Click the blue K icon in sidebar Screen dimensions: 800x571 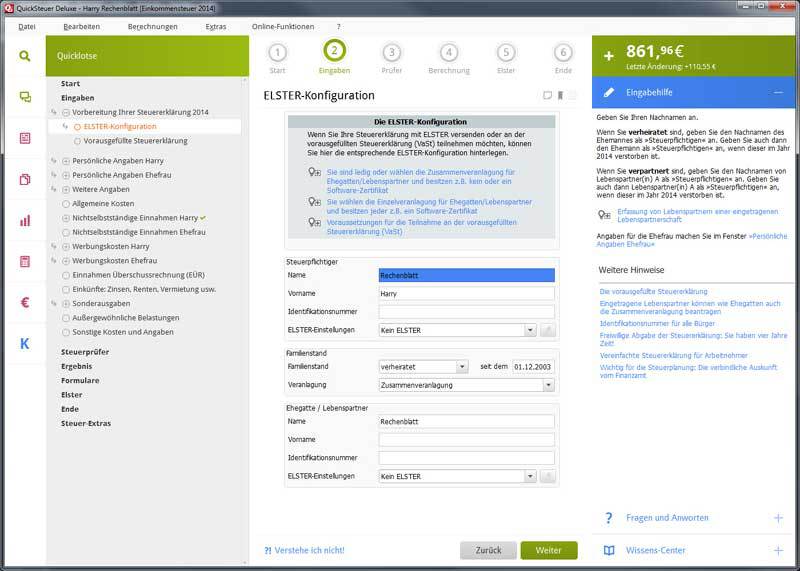24,344
